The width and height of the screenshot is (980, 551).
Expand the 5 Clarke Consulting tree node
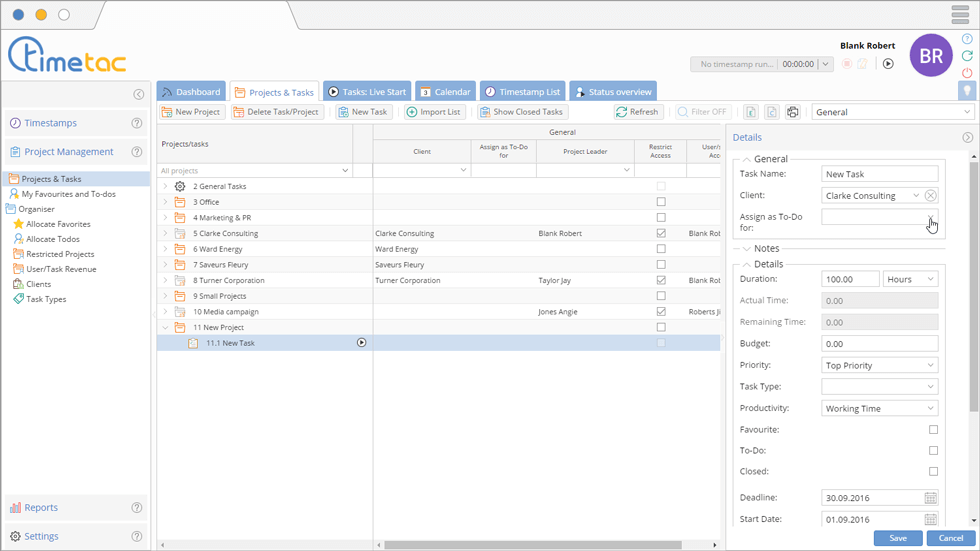coord(165,233)
